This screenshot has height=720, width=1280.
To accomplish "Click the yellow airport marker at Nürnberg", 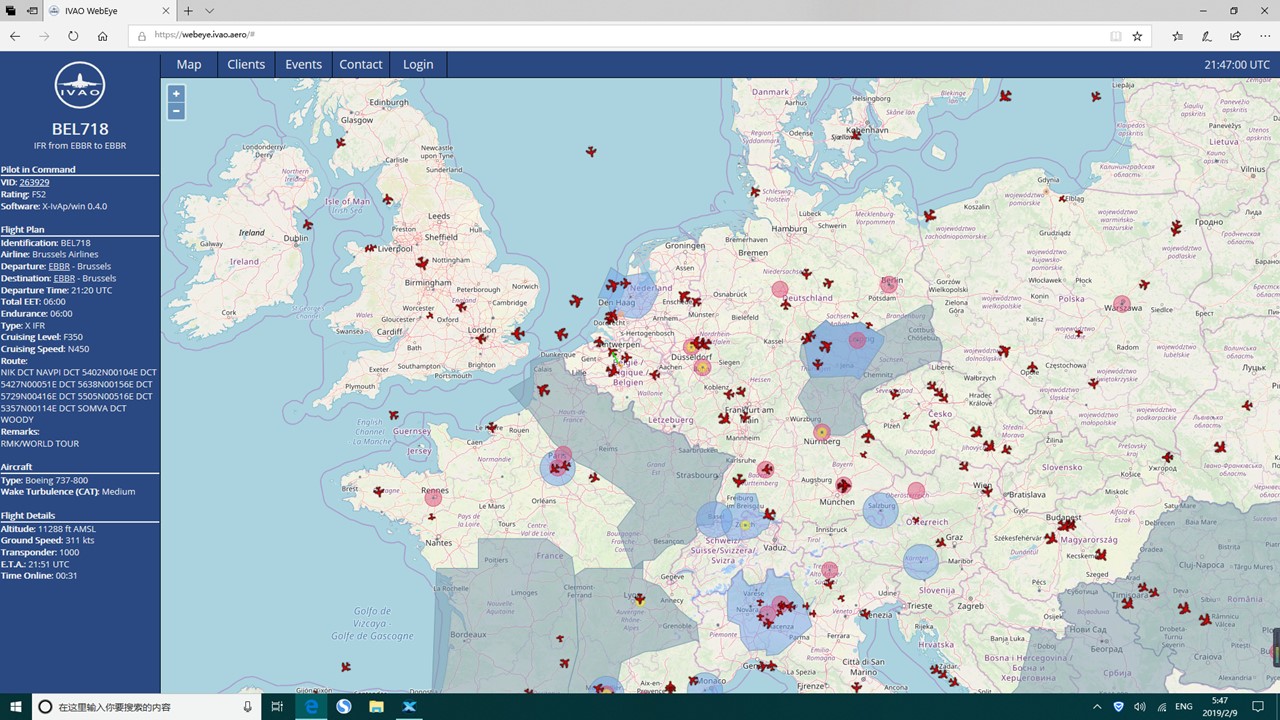I will [822, 432].
